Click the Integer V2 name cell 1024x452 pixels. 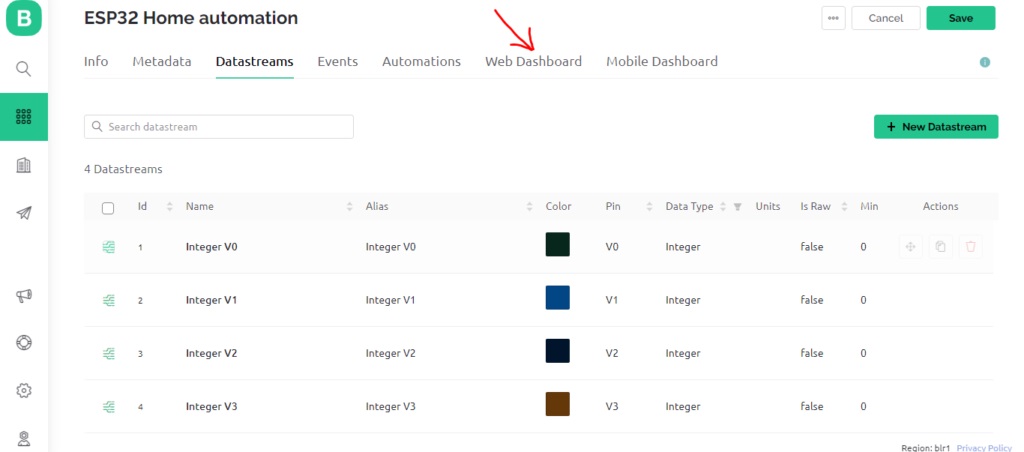point(211,353)
